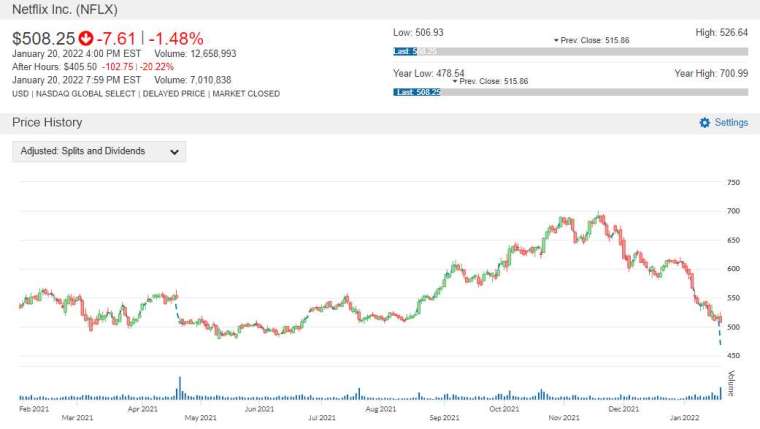Click the Jun 2021 axis label
The image size is (760, 429).
259,409
